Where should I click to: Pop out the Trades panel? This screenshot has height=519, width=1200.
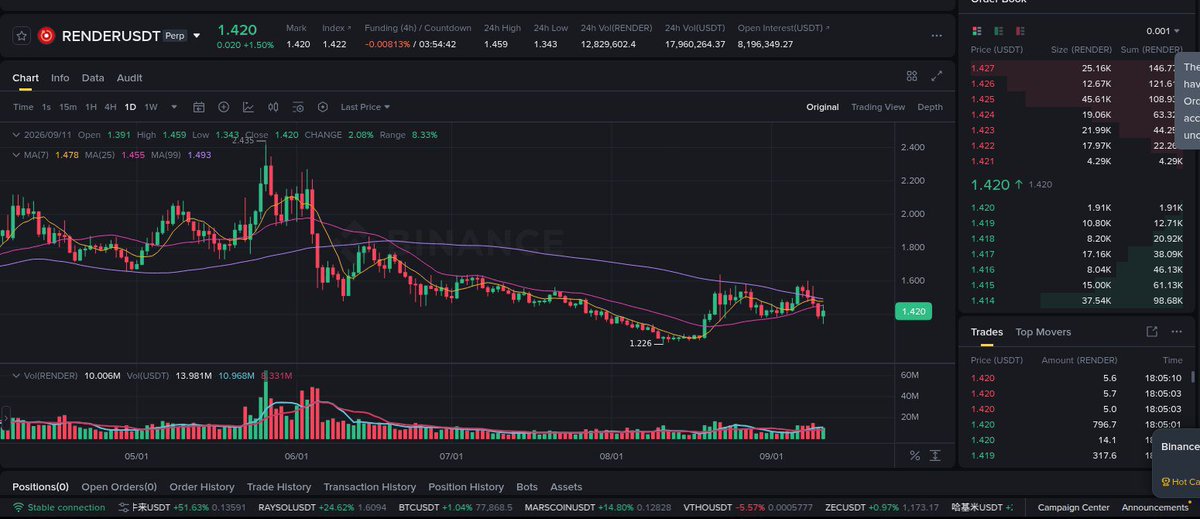click(x=1152, y=332)
